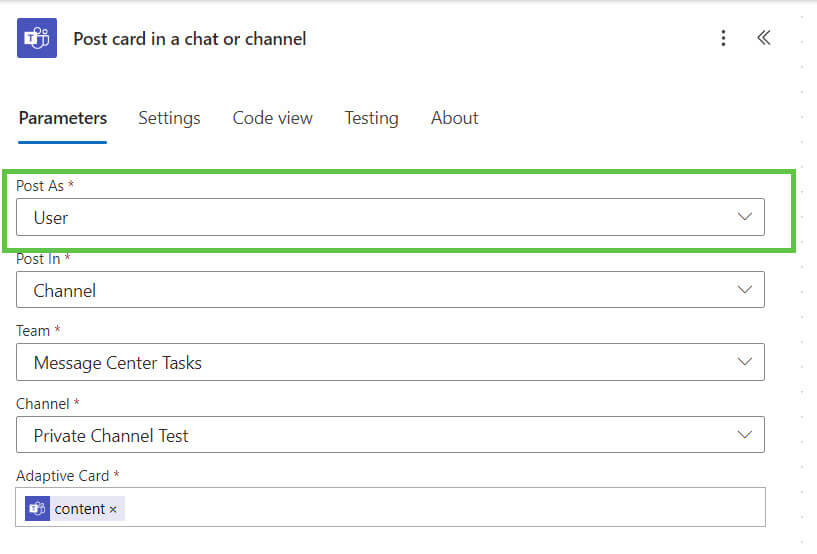
Task: Select the Parameters tab
Action: click(x=63, y=118)
